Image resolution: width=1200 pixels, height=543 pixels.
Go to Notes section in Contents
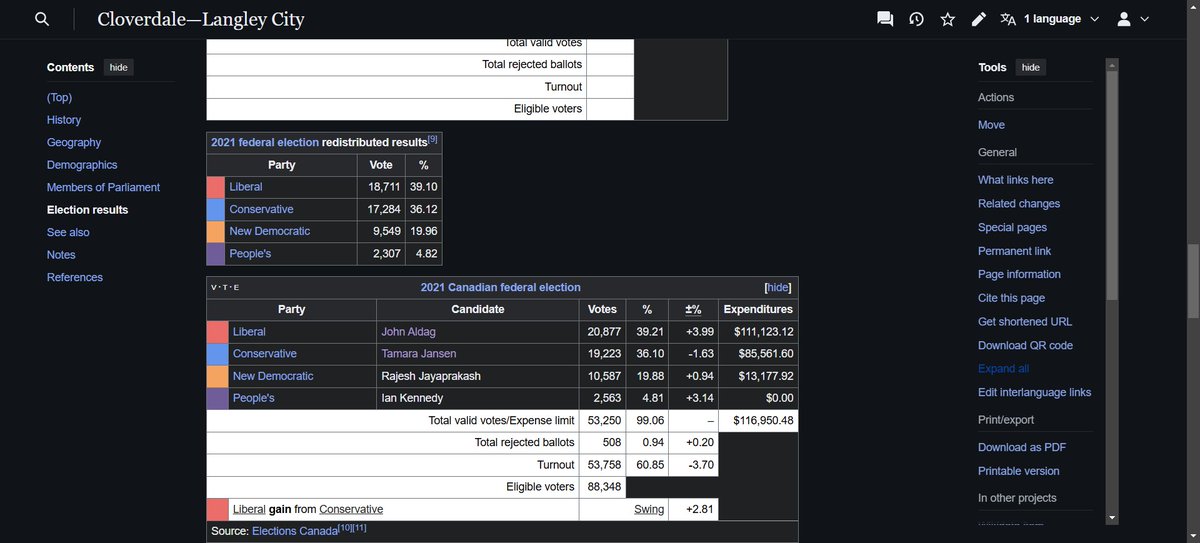pyautogui.click(x=61, y=255)
